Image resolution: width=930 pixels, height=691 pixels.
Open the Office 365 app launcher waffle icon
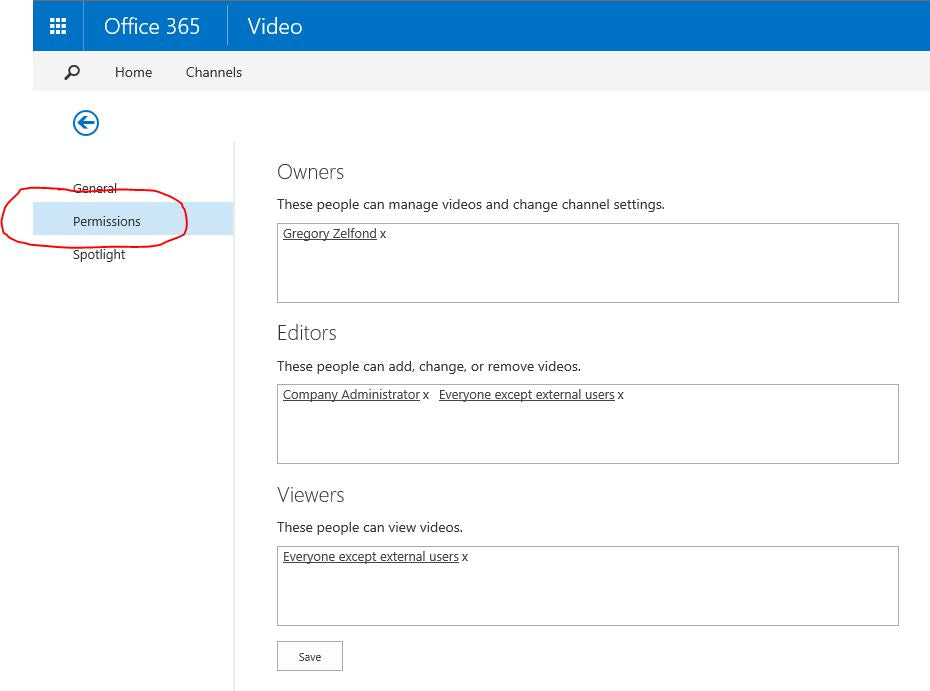coord(57,25)
